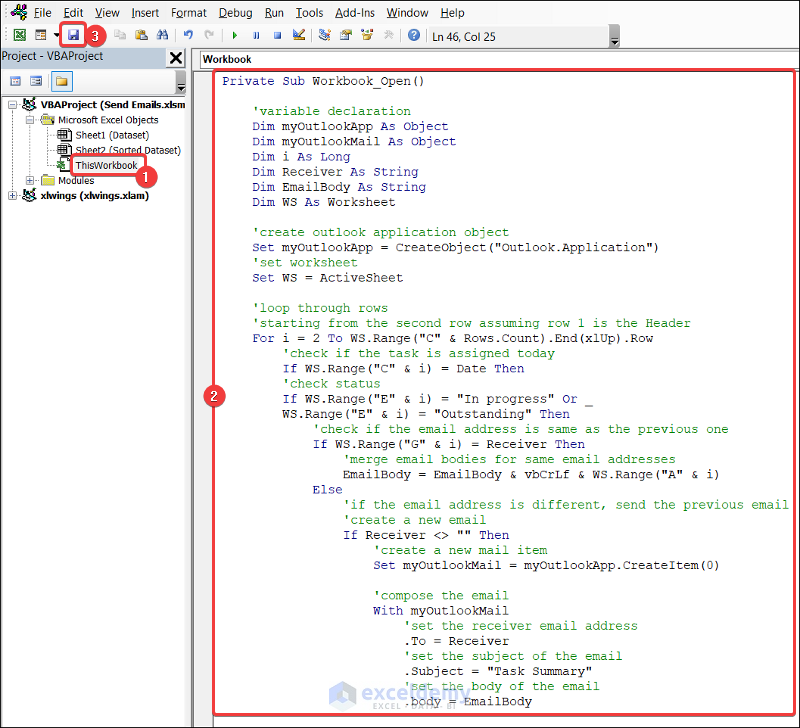The image size is (800, 728).
Task: Click the line containing CreateItem(0)
Action: click(x=546, y=565)
